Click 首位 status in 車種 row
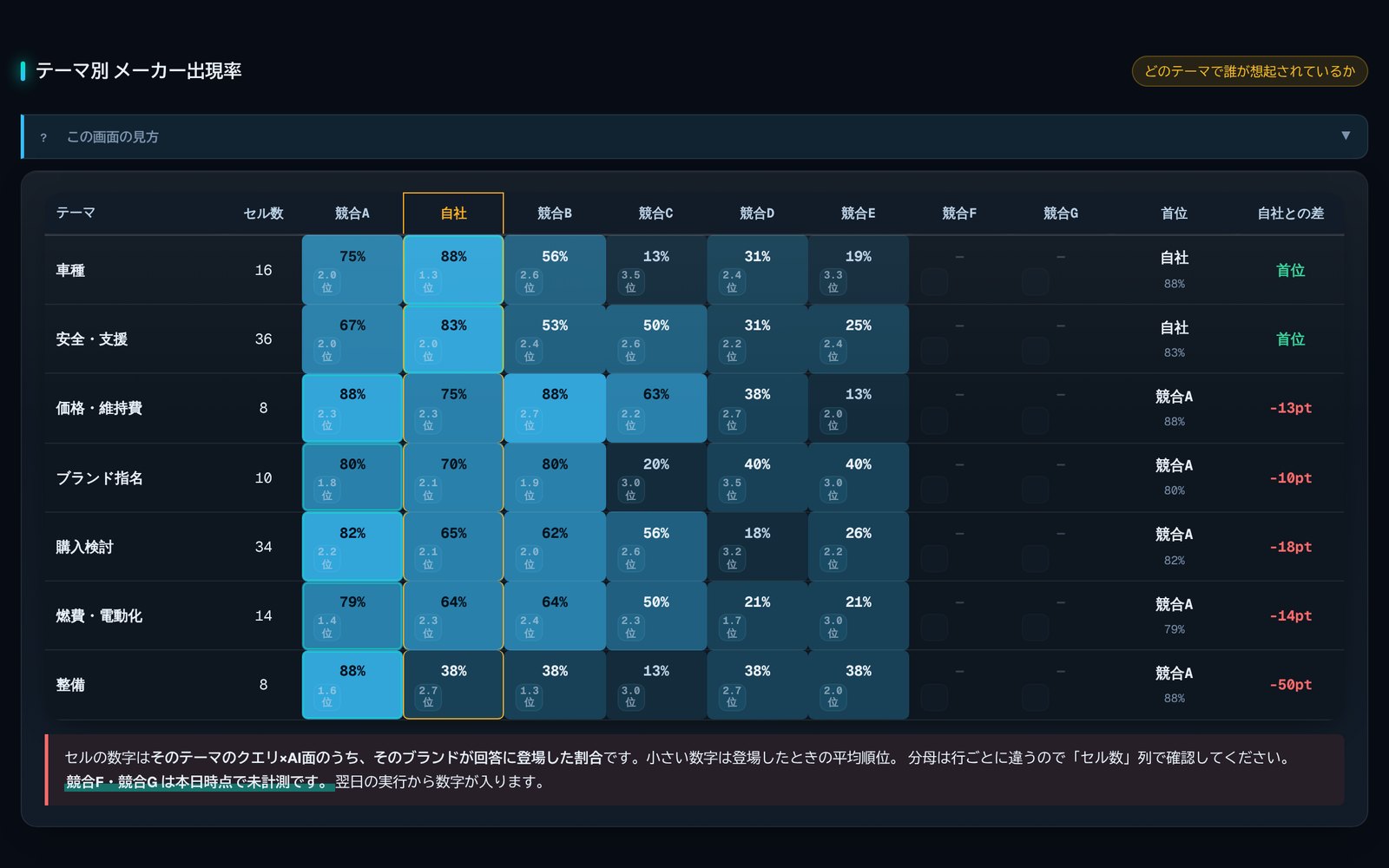Viewport: 1389px width, 868px height. pyautogui.click(x=1290, y=270)
